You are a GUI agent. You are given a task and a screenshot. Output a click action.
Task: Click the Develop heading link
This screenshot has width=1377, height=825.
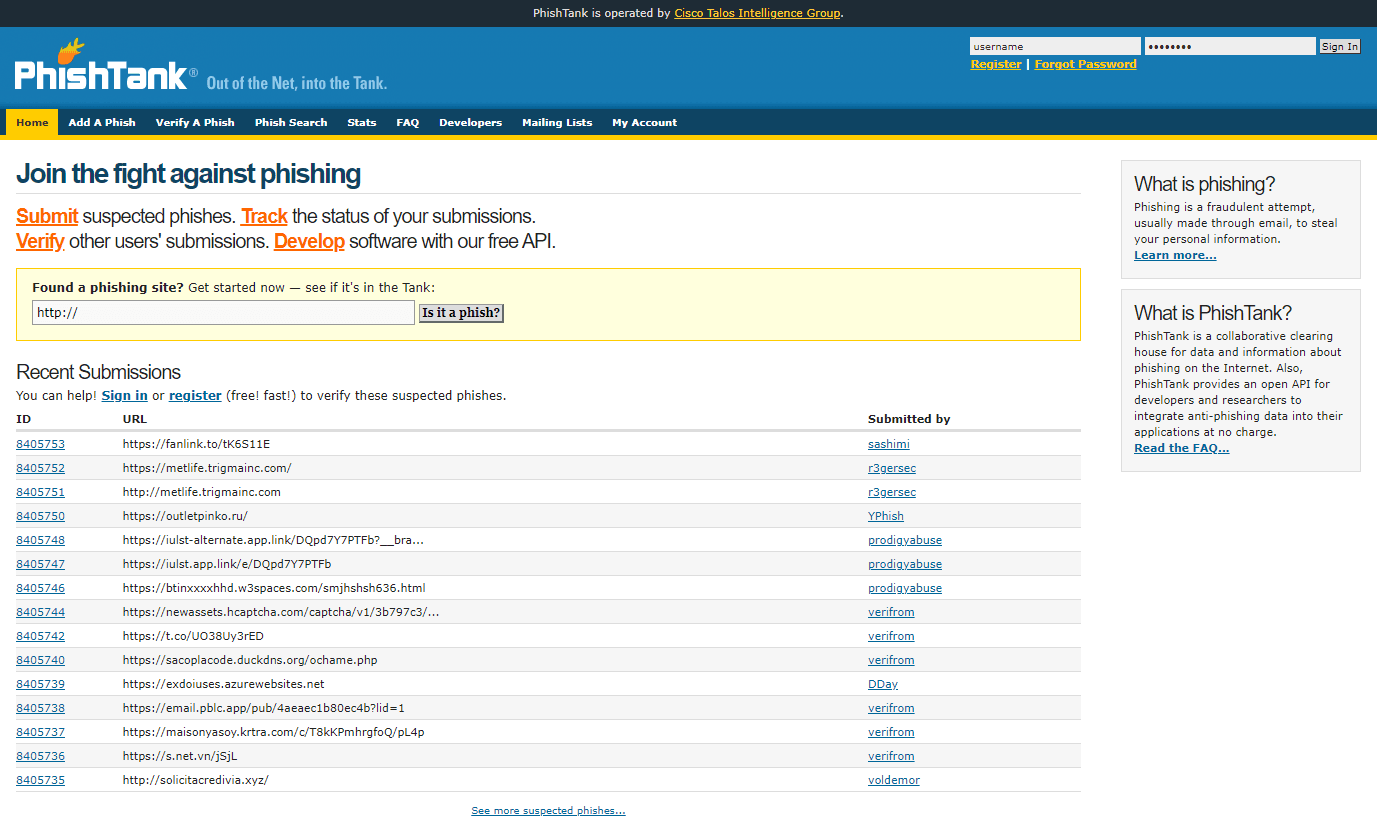(309, 241)
